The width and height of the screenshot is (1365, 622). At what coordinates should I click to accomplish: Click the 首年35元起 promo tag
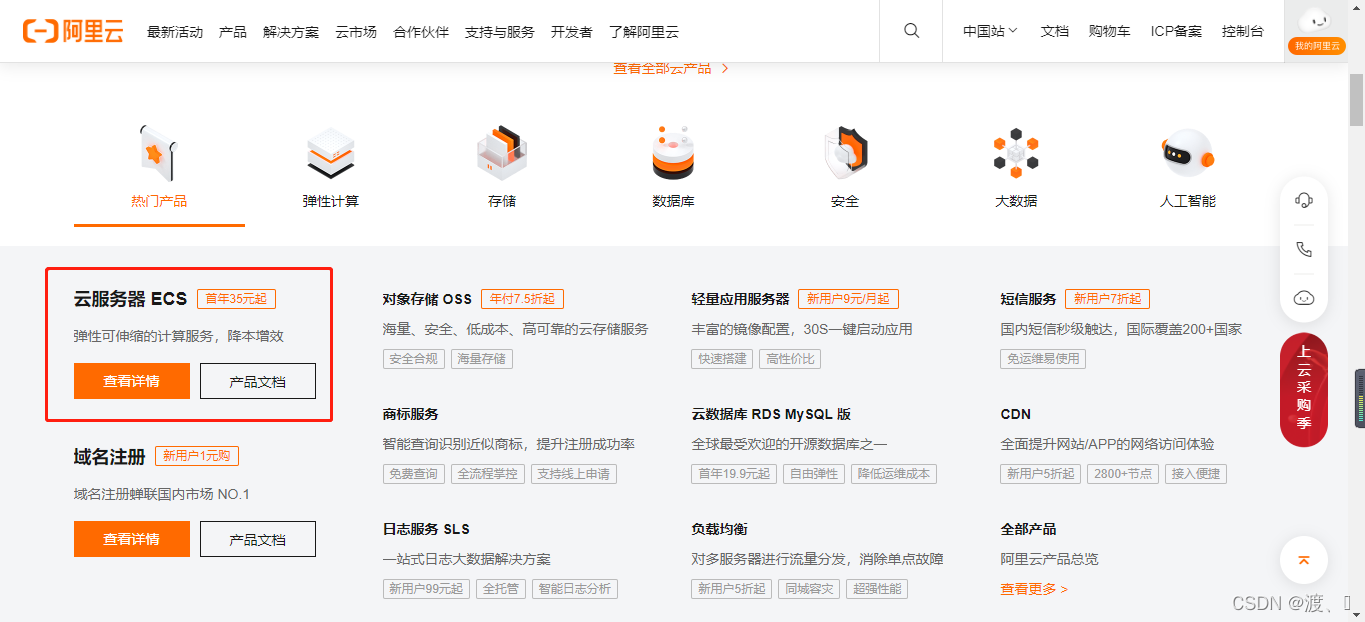click(237, 299)
